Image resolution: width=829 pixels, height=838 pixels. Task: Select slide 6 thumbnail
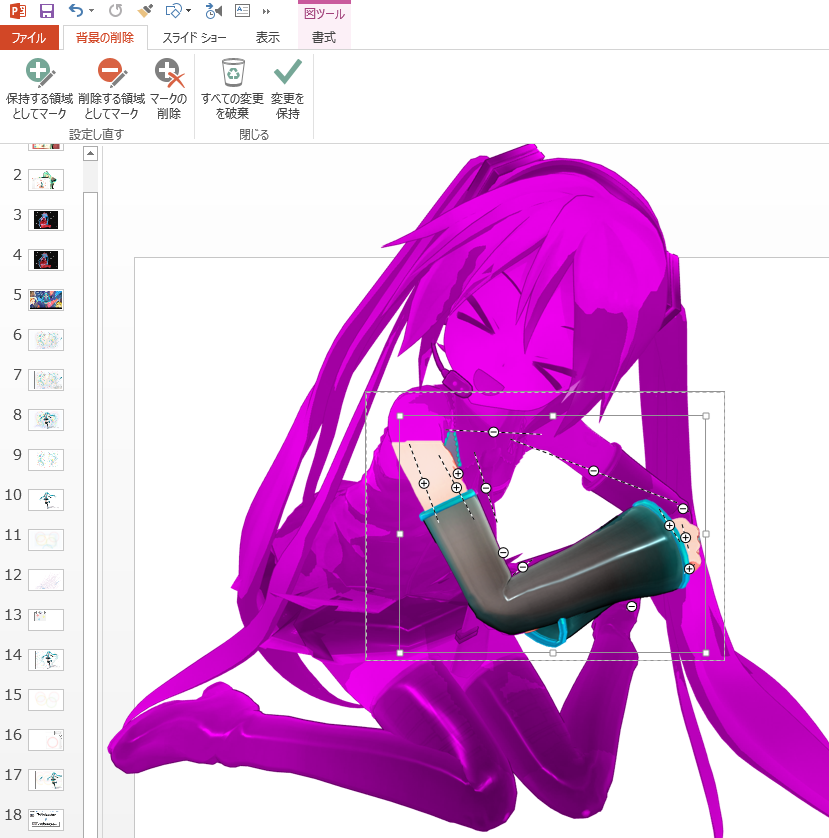46,340
